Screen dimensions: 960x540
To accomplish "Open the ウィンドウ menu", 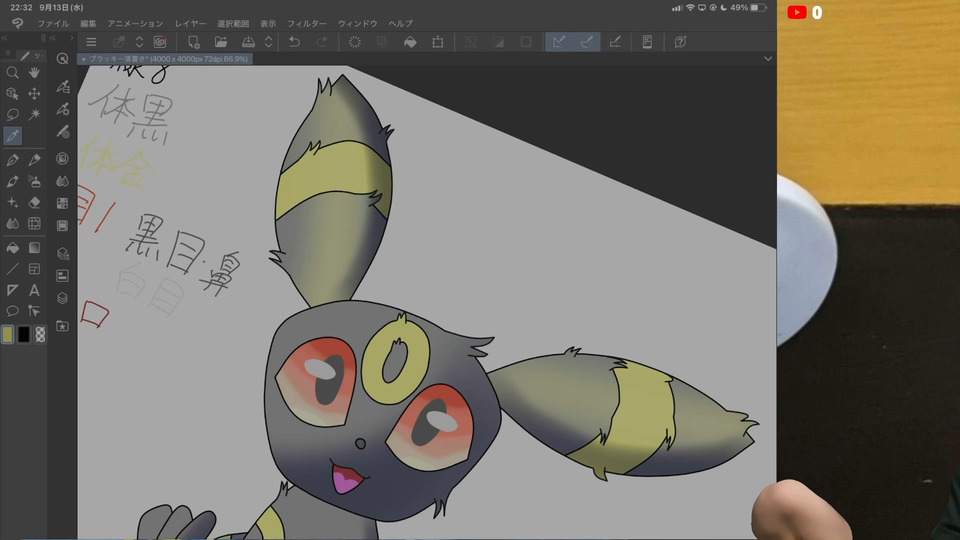I will tap(358, 24).
